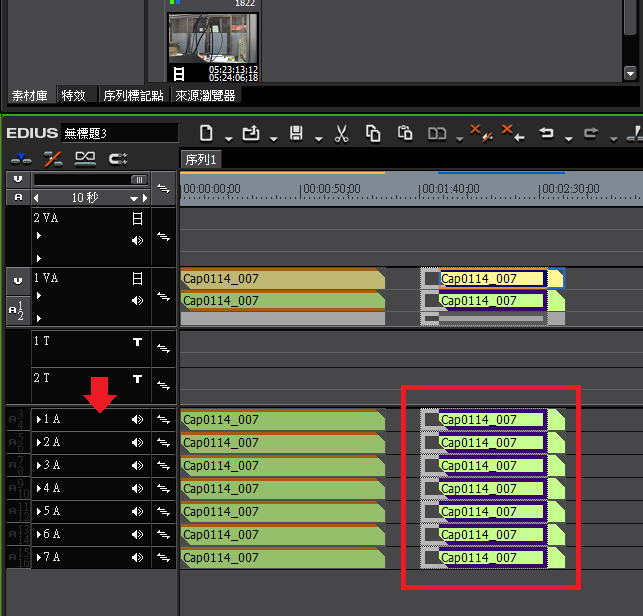Click the Cut scissors icon in toolbar
Viewport: 643px width, 616px height.
coord(341,133)
